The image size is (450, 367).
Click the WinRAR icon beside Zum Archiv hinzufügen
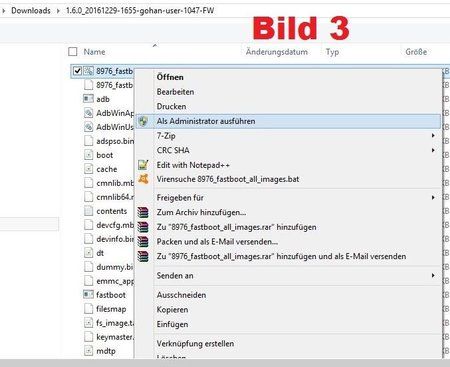coord(143,212)
